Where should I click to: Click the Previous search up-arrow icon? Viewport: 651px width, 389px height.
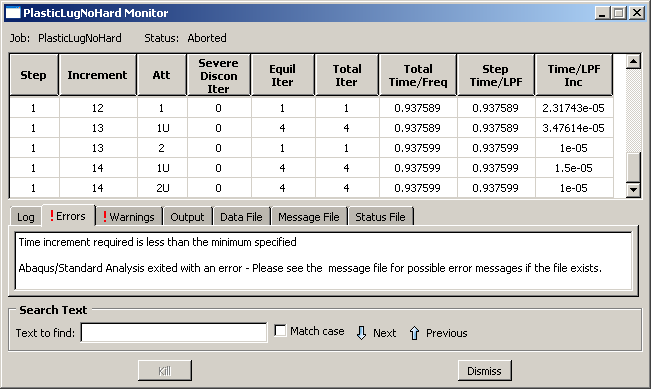click(414, 333)
